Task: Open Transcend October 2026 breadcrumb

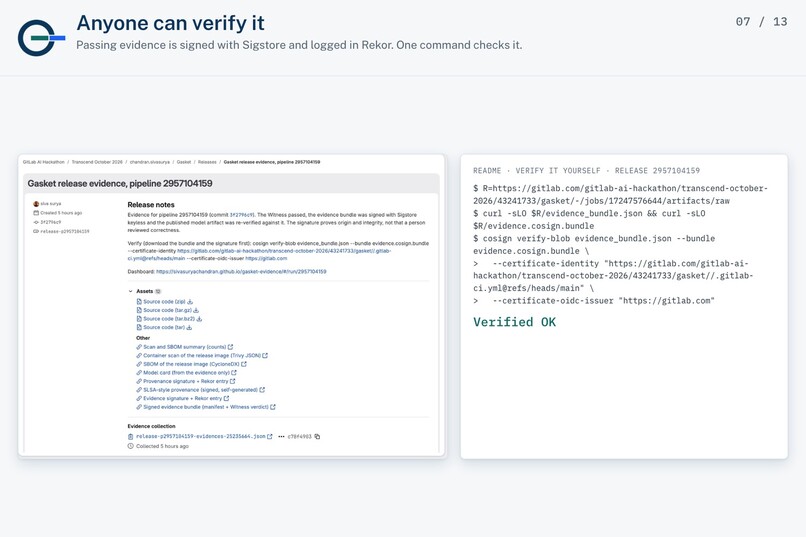Action: [x=97, y=162]
